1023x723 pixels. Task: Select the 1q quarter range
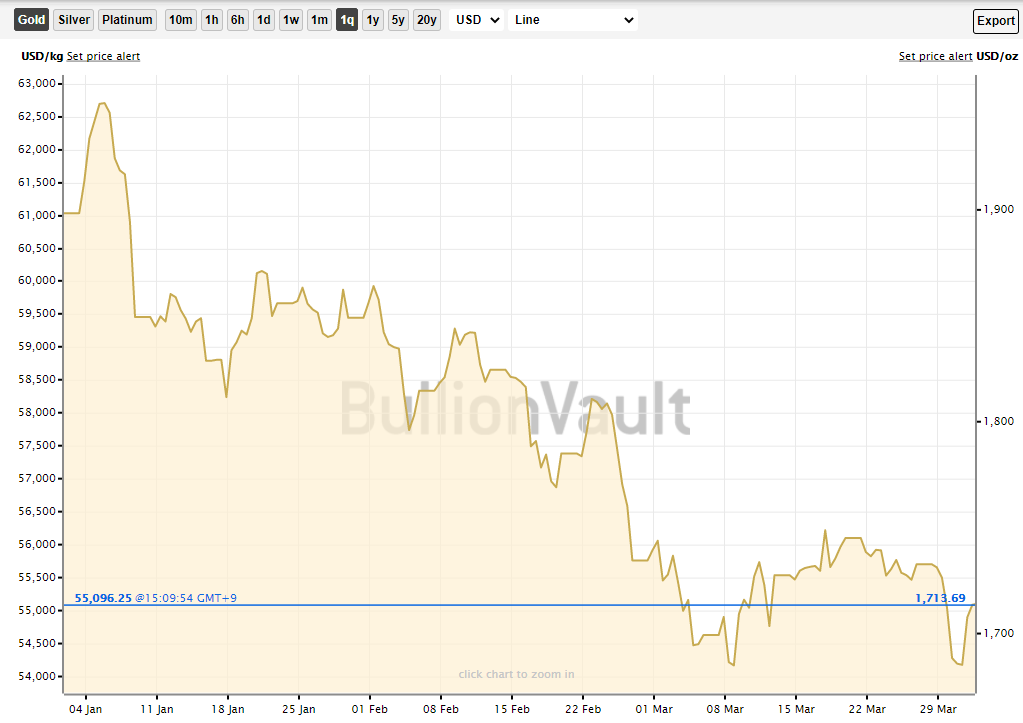click(x=347, y=20)
